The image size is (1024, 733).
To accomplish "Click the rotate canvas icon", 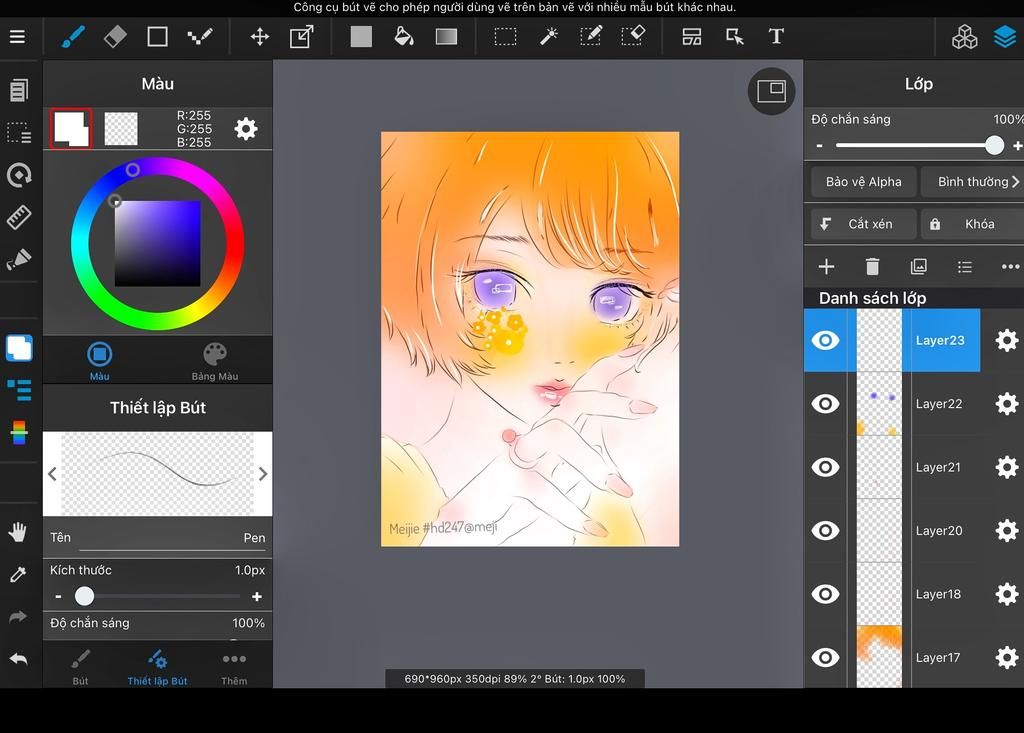I will [19, 175].
